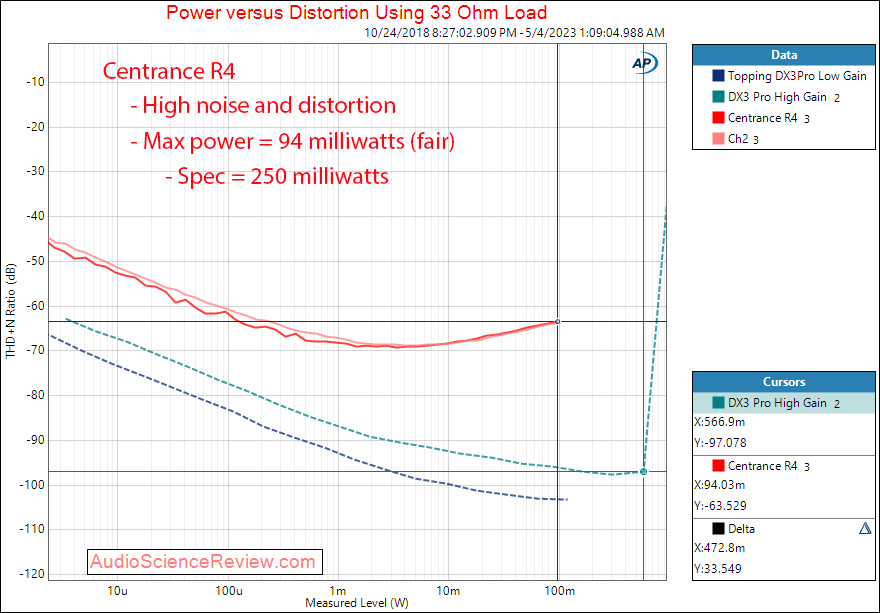The height and width of the screenshot is (613, 880).
Task: Click the Cursors panel header
Action: (783, 382)
